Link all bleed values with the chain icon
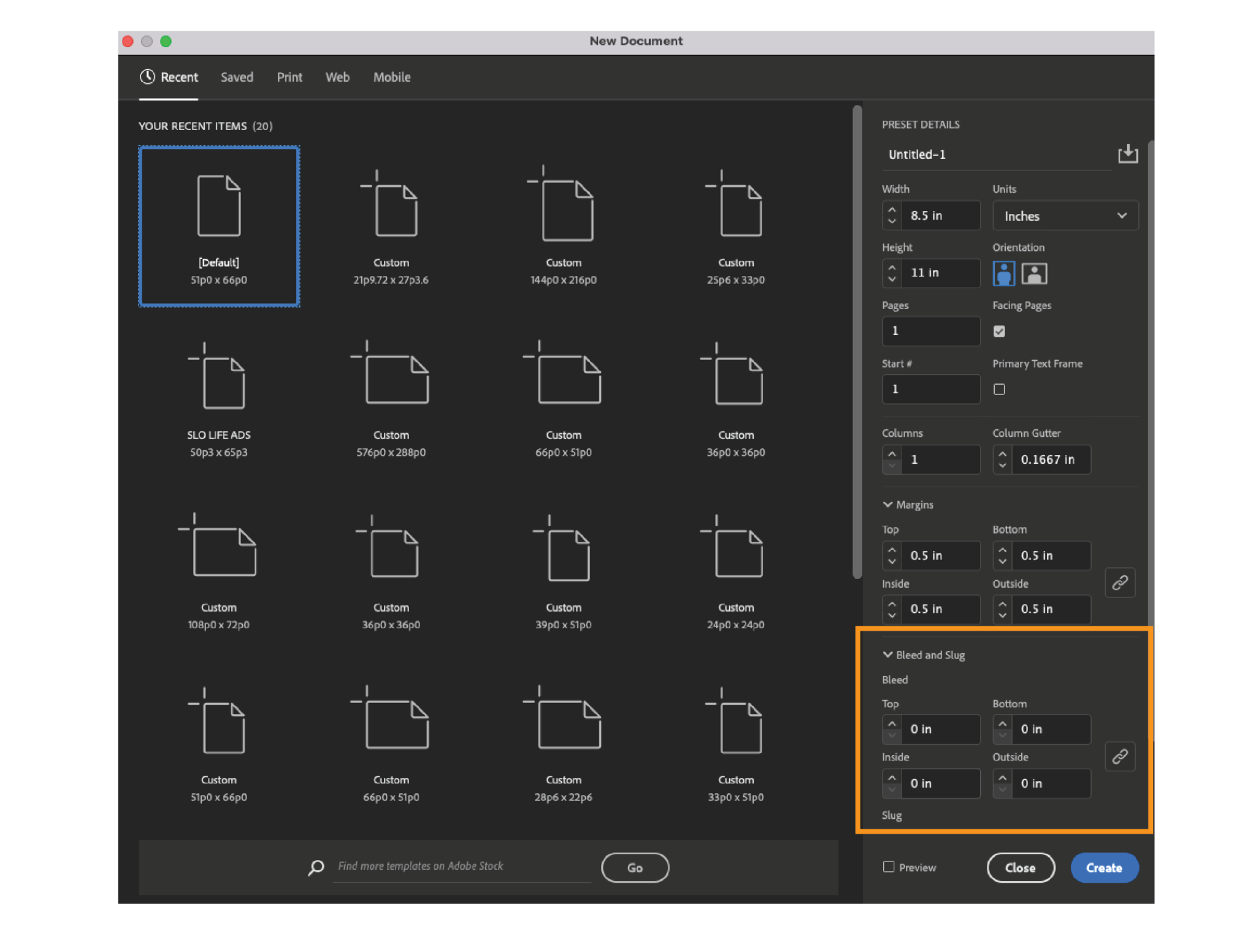Screen dimensions: 1256x952 [x=1120, y=756]
